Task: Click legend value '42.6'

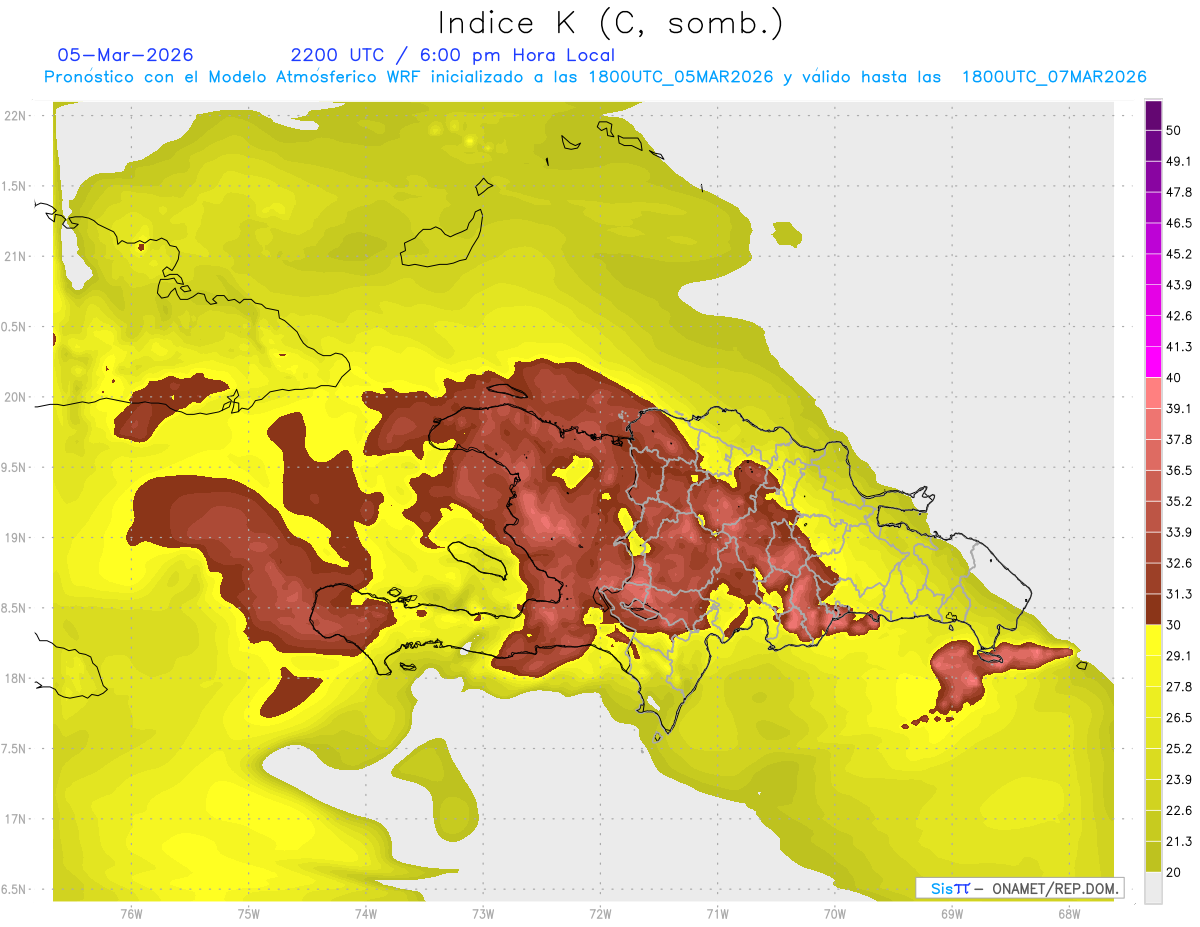Action: [x=1179, y=316]
